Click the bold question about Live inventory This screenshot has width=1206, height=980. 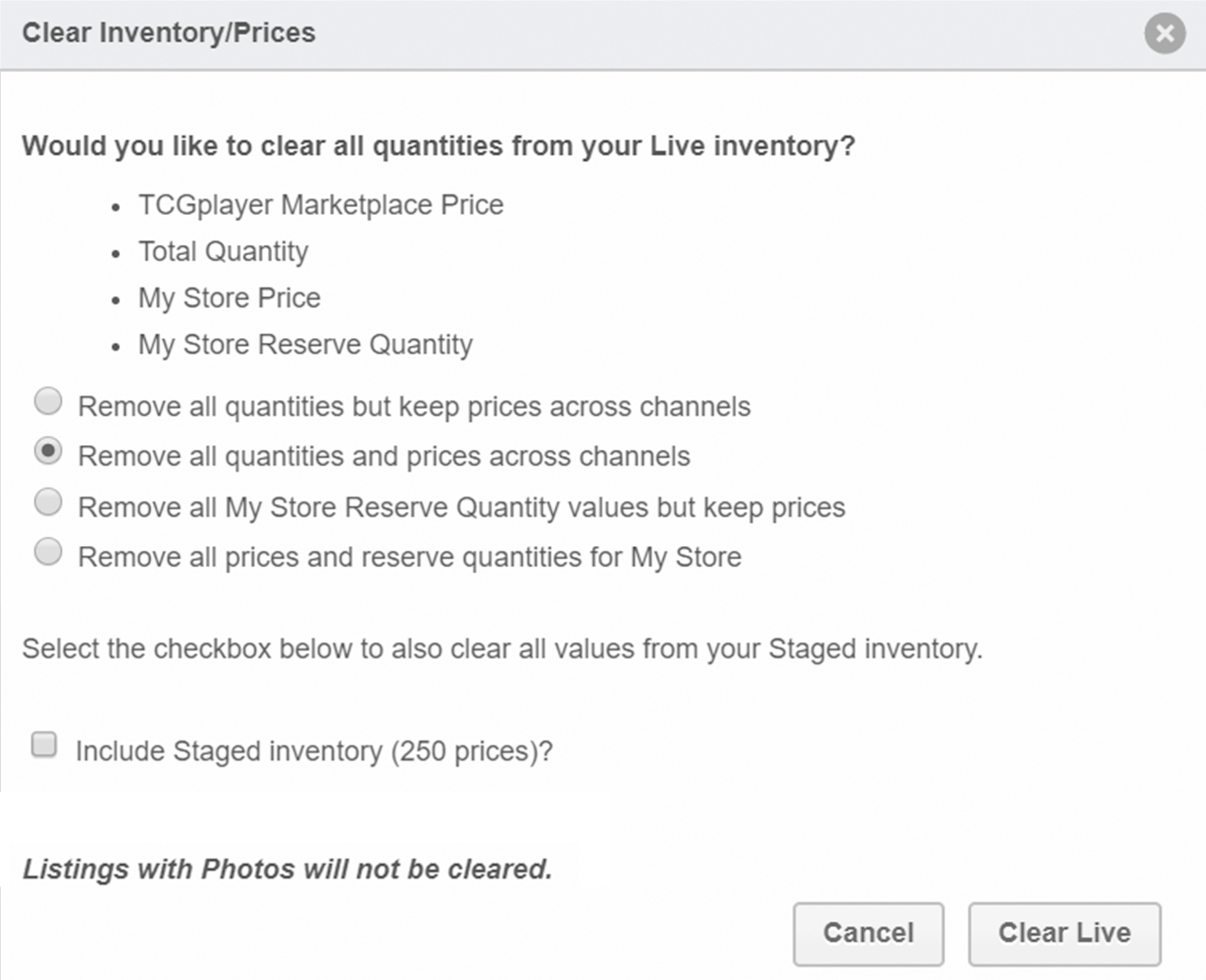click(439, 146)
